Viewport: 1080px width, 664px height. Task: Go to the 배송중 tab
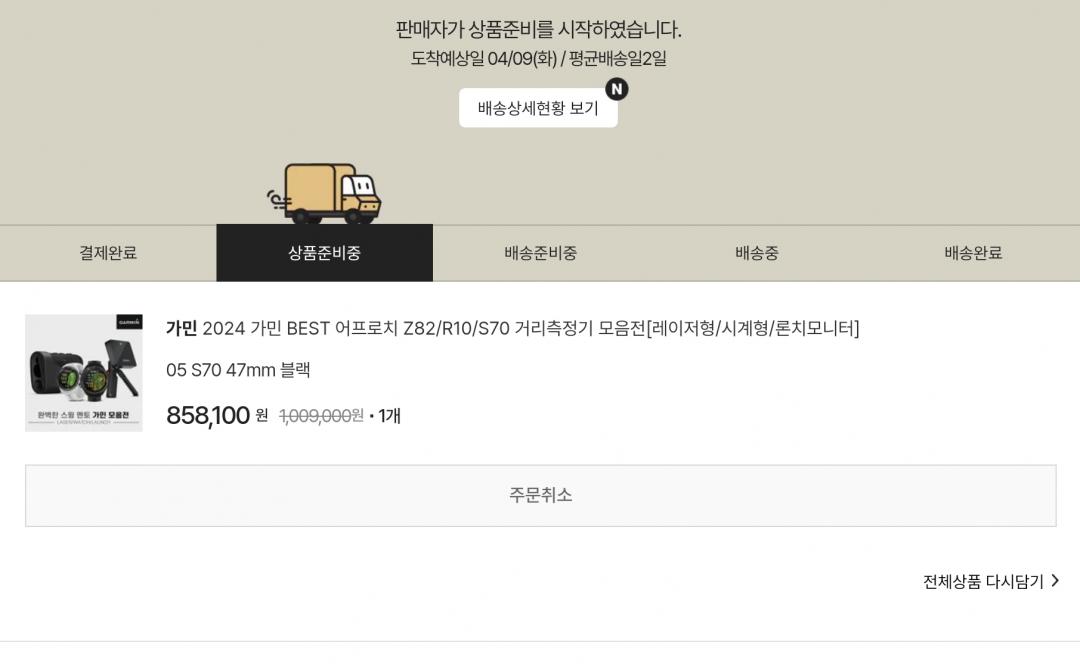[x=756, y=253]
